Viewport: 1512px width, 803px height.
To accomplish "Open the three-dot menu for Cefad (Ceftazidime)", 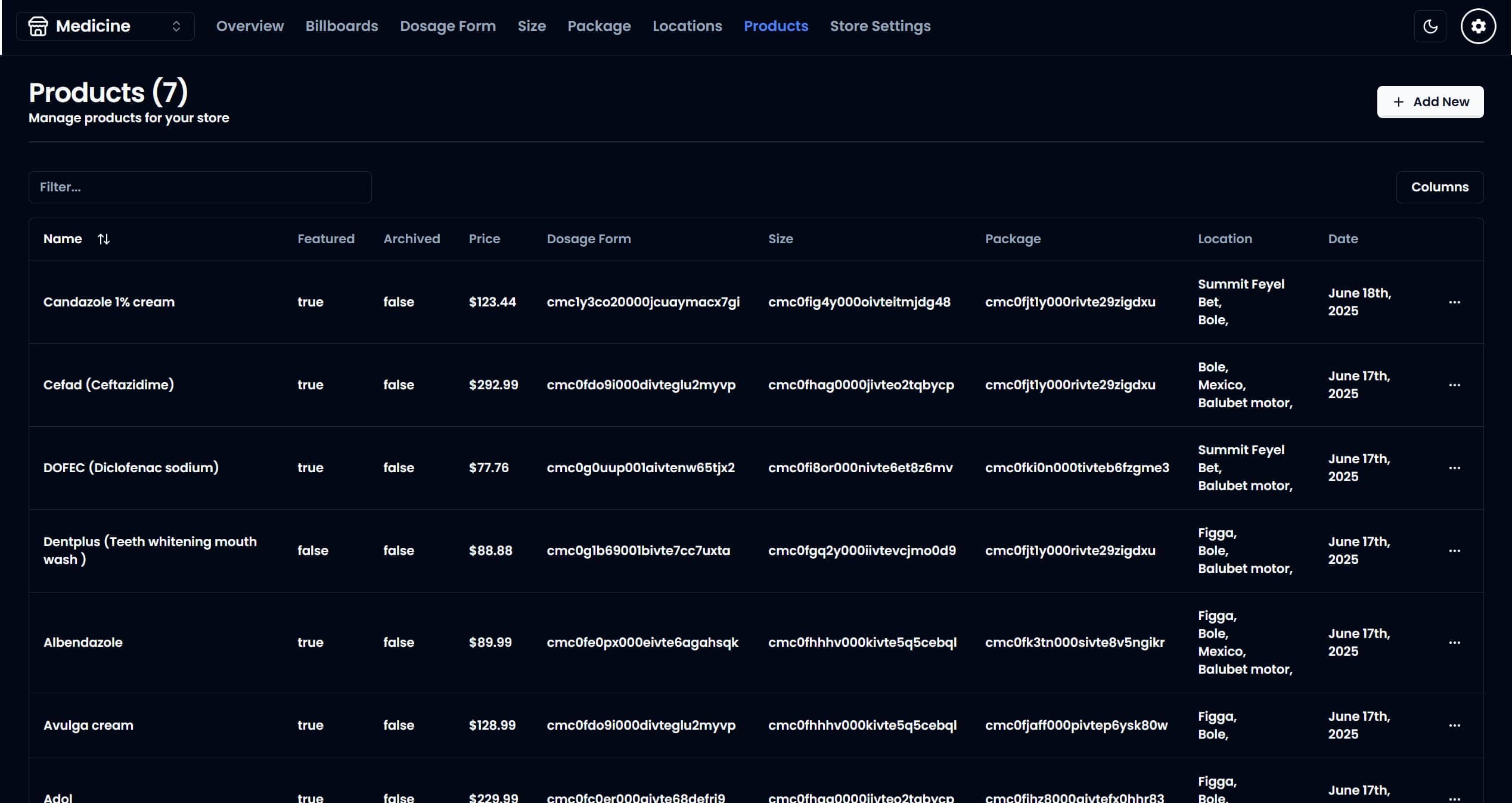I will point(1454,385).
